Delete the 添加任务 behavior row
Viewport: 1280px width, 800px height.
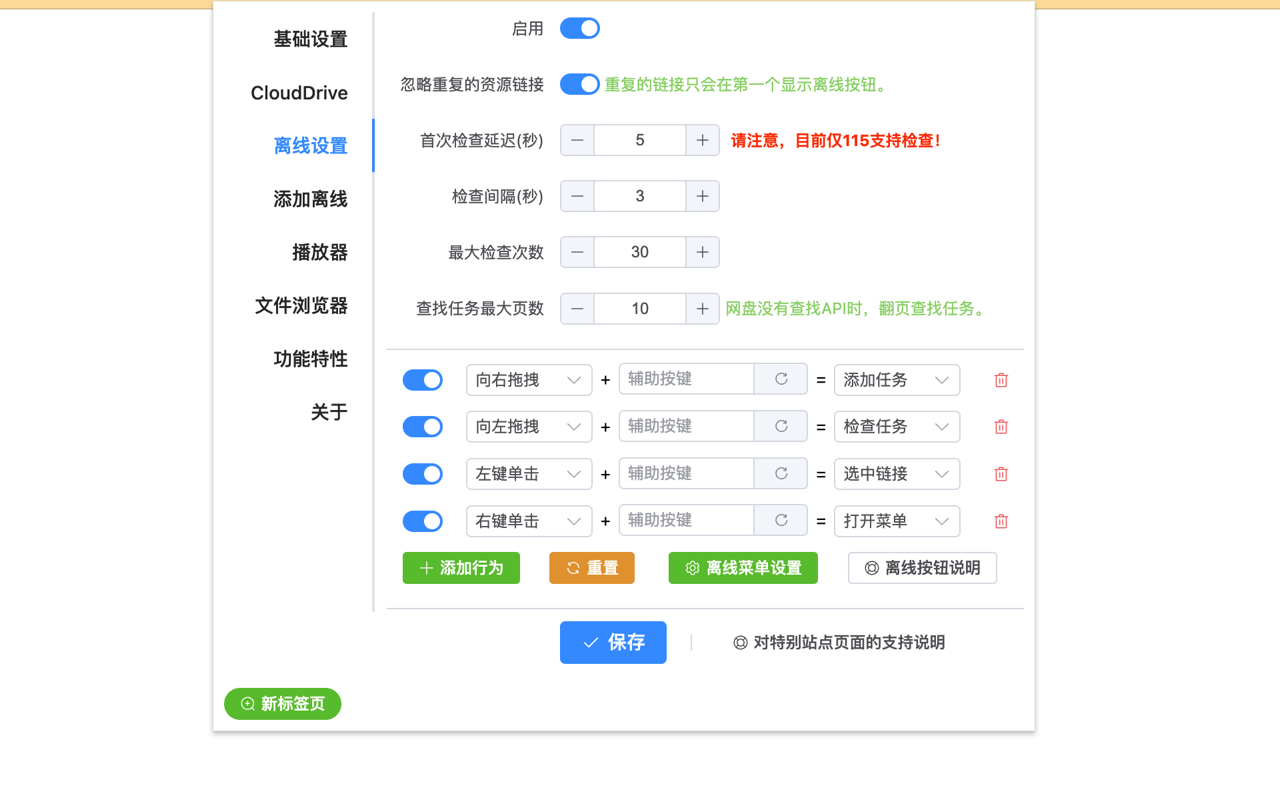click(x=1001, y=379)
